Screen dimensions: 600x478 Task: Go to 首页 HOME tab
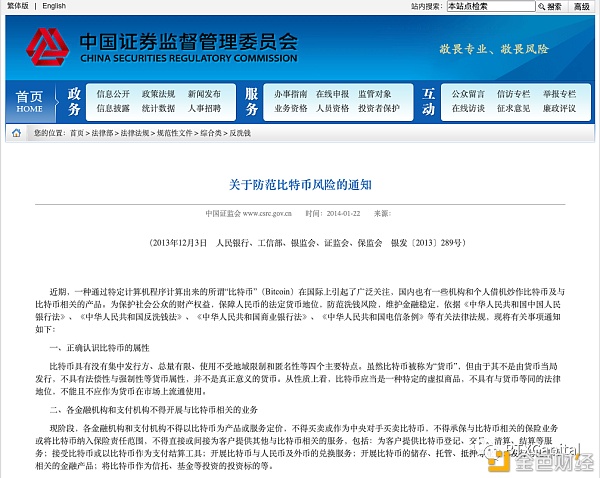click(29, 101)
